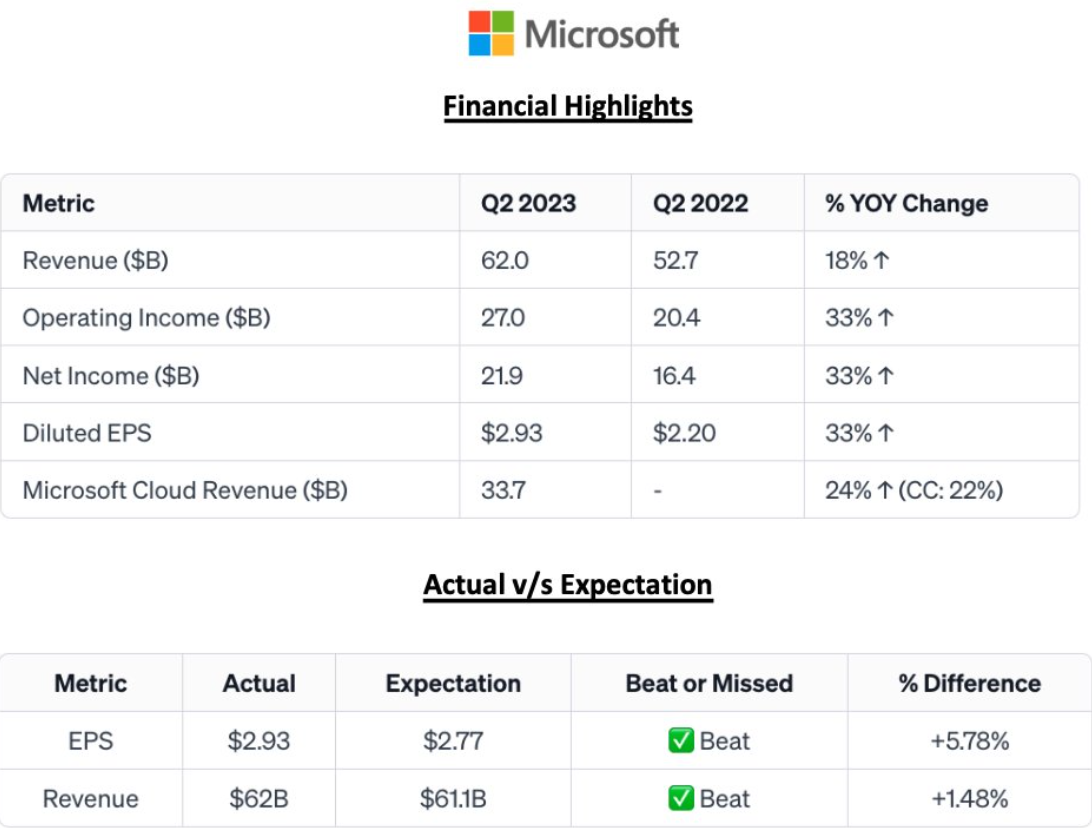Click the Microsoft wordmark text

click(602, 34)
